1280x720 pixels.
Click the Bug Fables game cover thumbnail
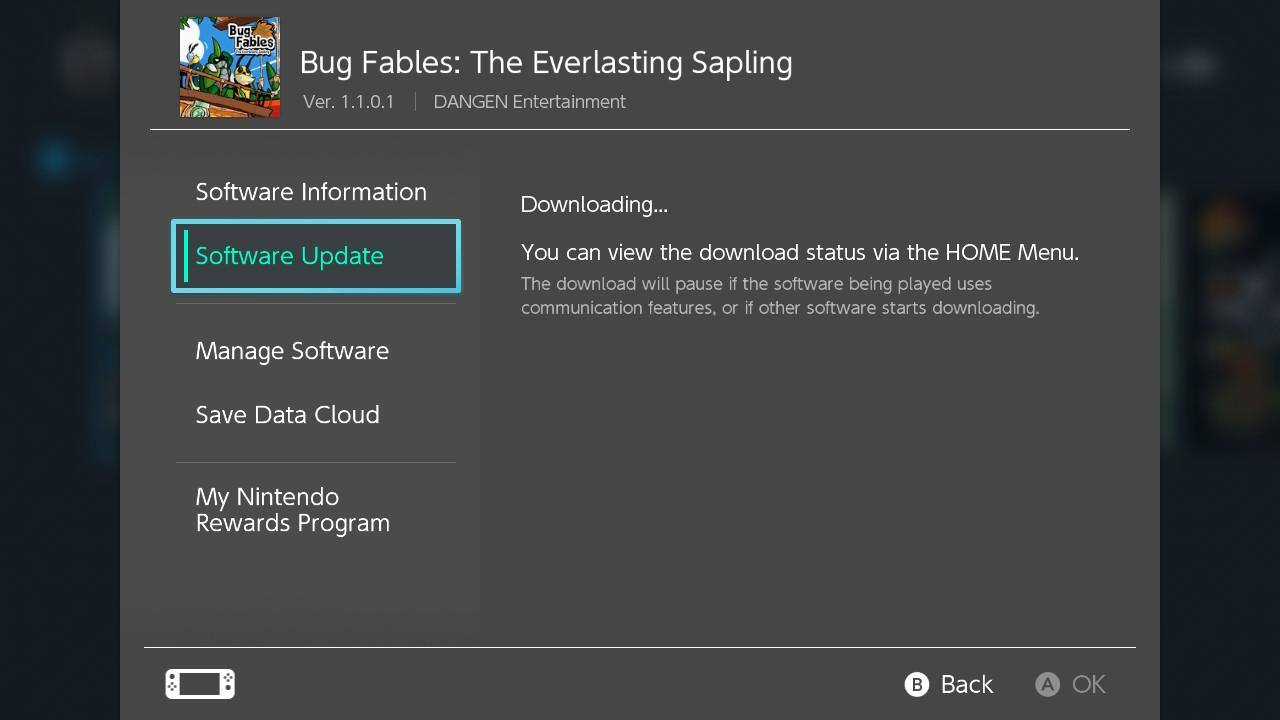click(x=230, y=67)
